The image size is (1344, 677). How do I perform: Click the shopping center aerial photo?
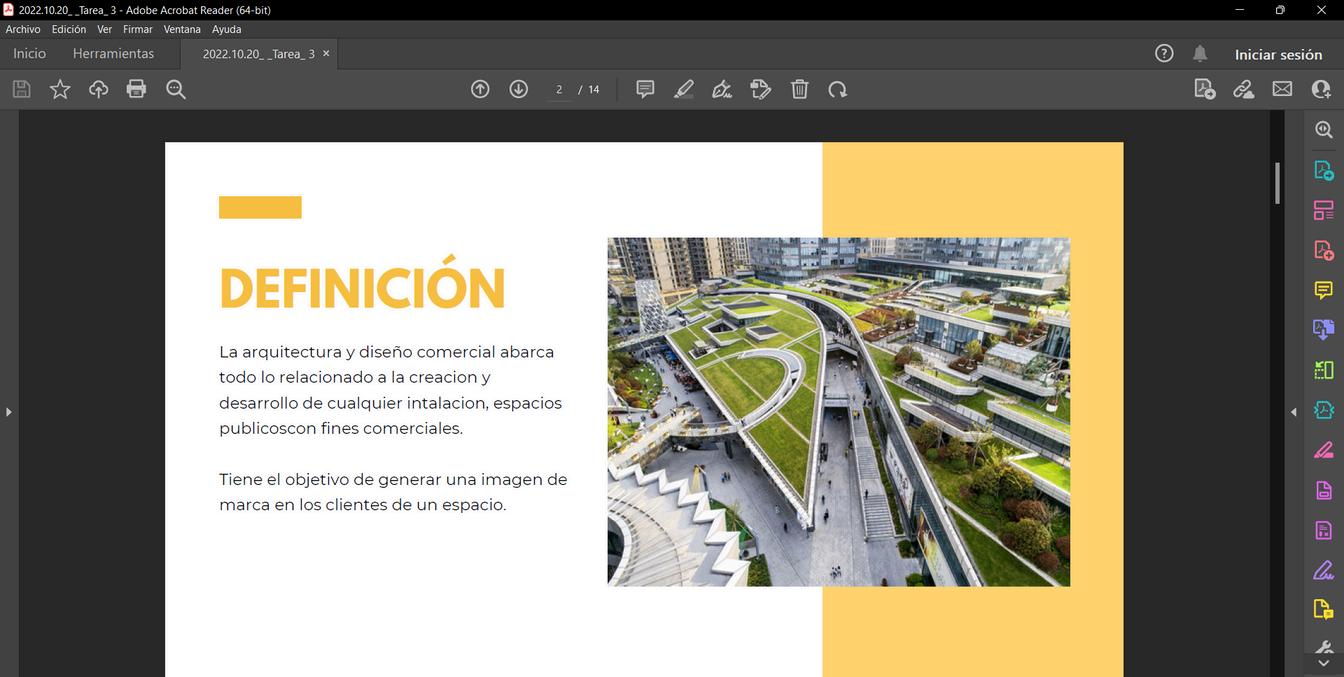(x=839, y=411)
